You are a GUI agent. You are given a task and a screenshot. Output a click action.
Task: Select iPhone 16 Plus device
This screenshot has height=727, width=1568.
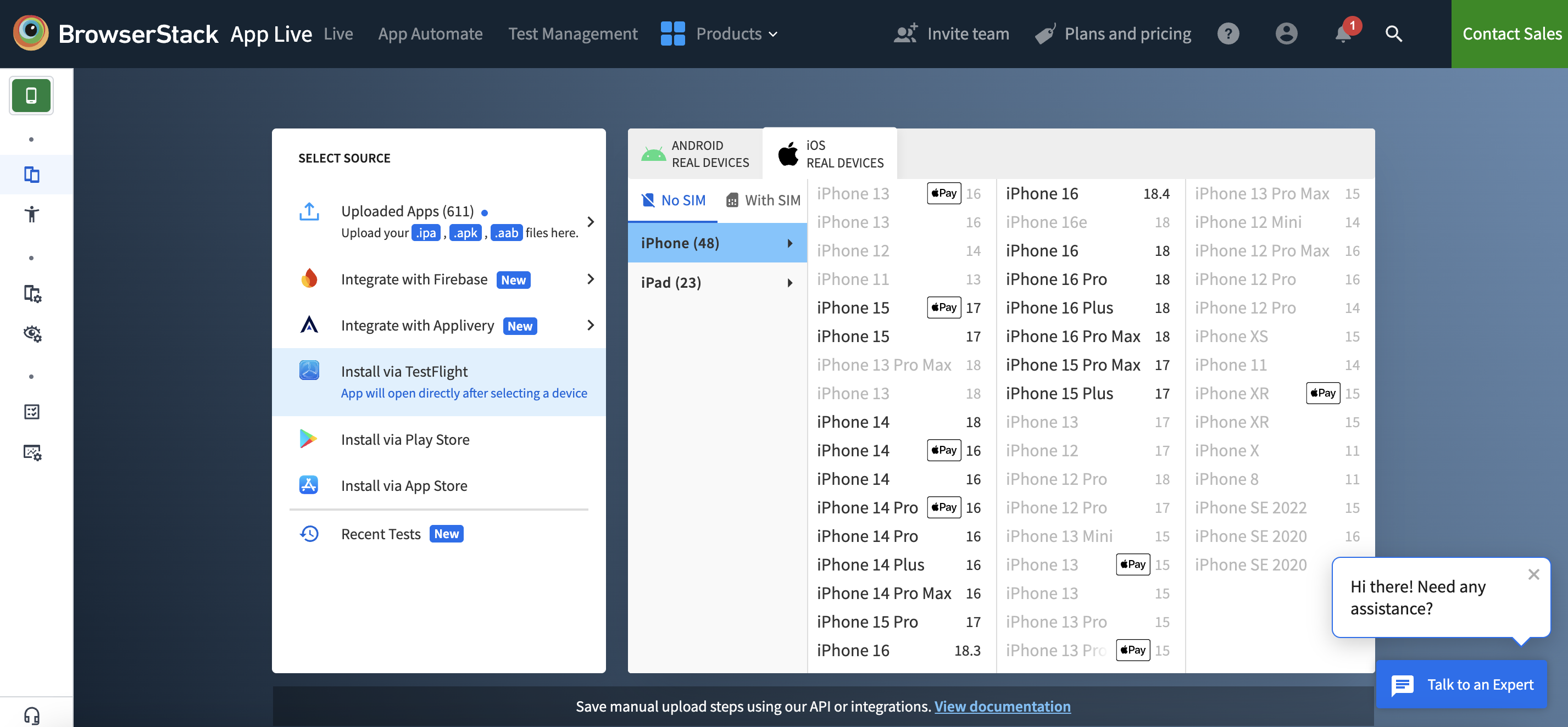point(1087,308)
